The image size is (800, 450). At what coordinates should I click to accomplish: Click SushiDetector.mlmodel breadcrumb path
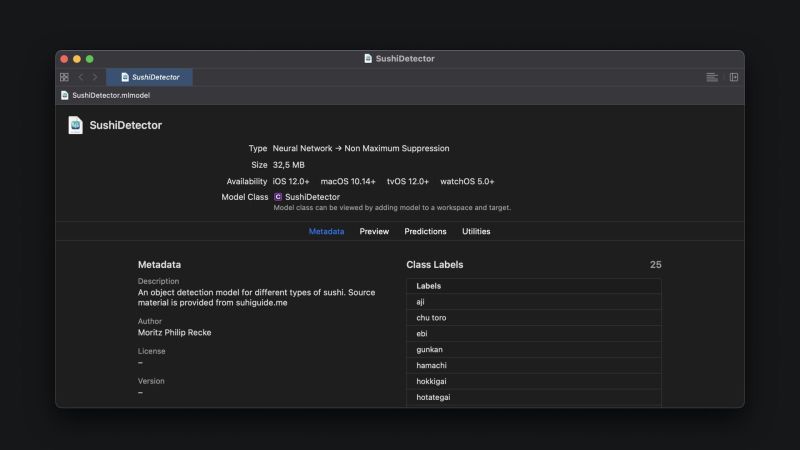click(x=111, y=95)
